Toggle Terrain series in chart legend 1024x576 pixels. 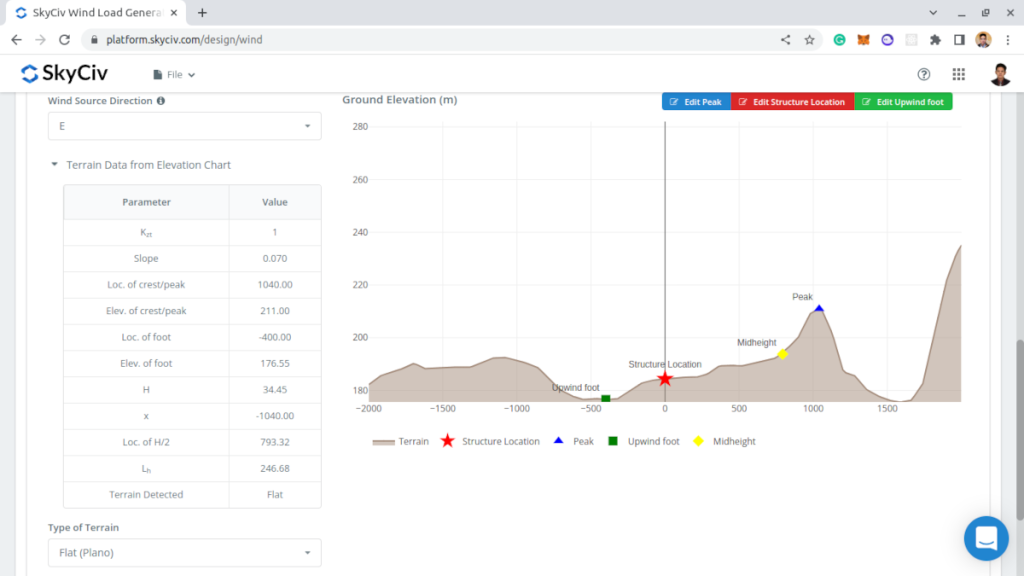click(x=401, y=441)
